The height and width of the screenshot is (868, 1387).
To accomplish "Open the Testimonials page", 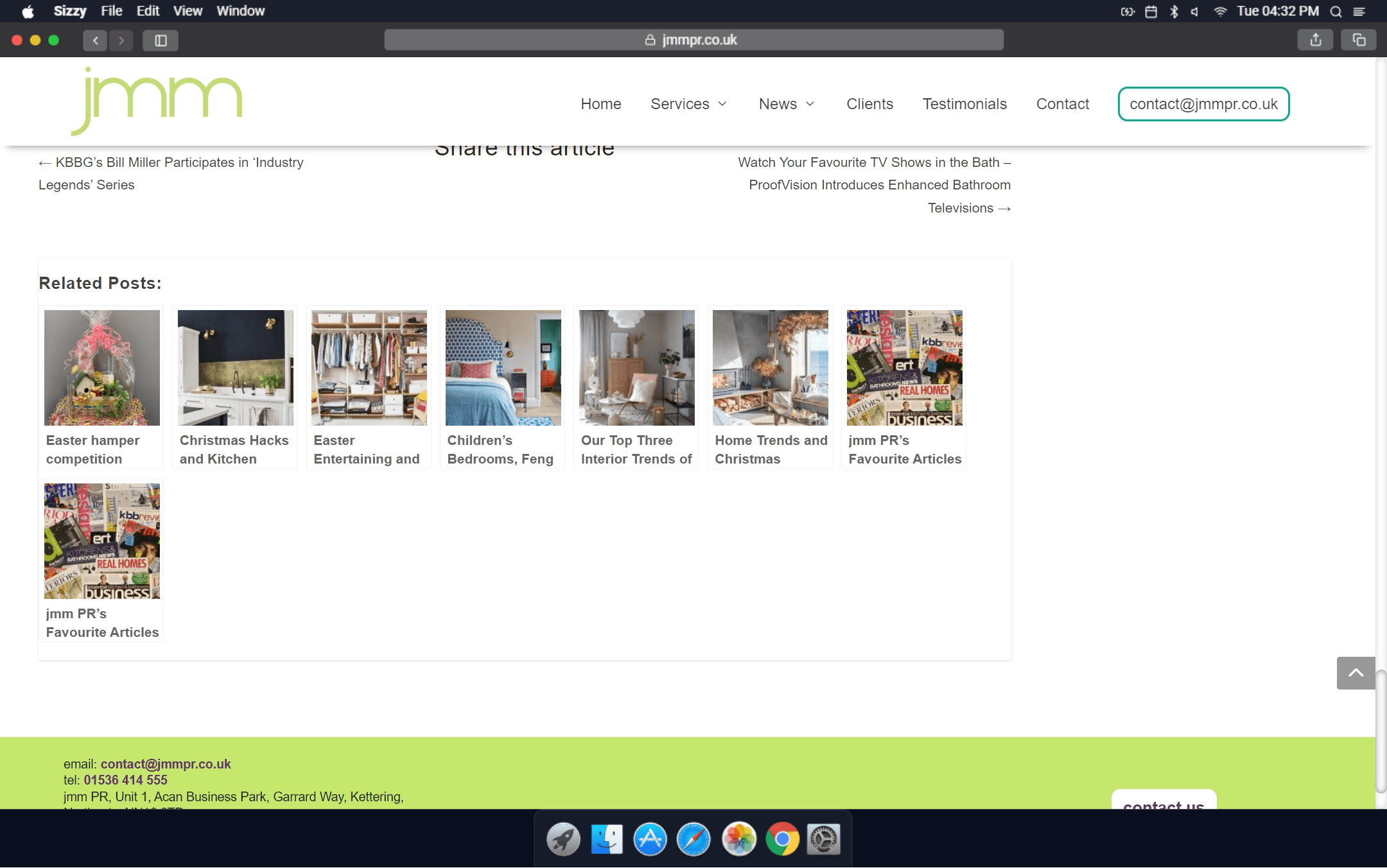I will [964, 104].
